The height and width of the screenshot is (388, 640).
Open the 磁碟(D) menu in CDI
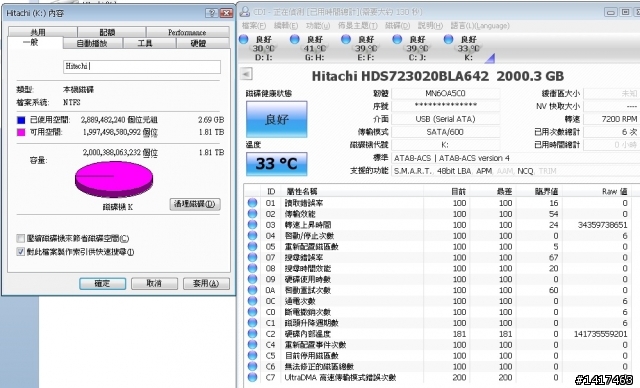397,26
